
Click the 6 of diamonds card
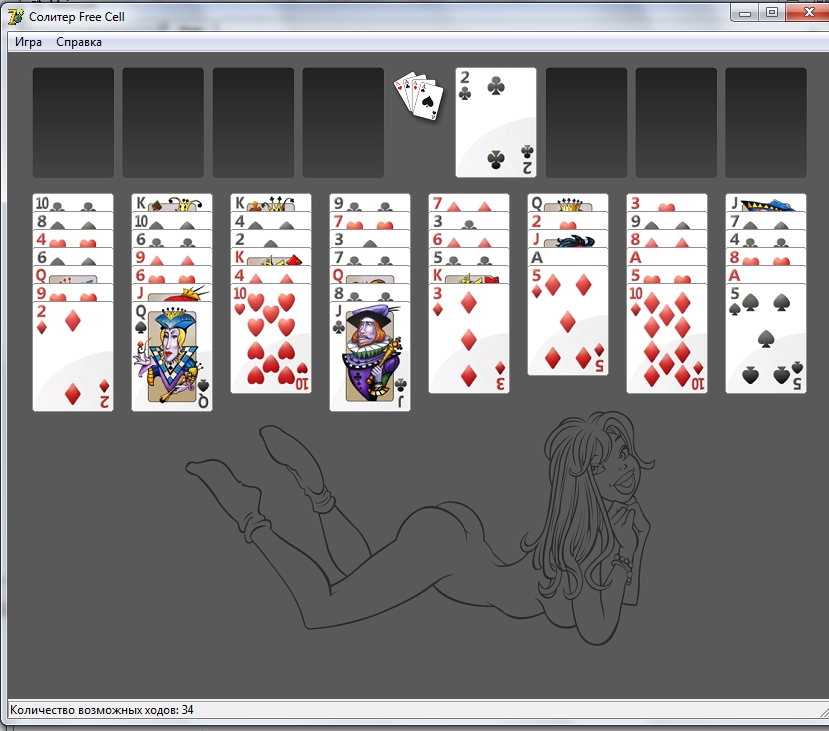point(469,239)
